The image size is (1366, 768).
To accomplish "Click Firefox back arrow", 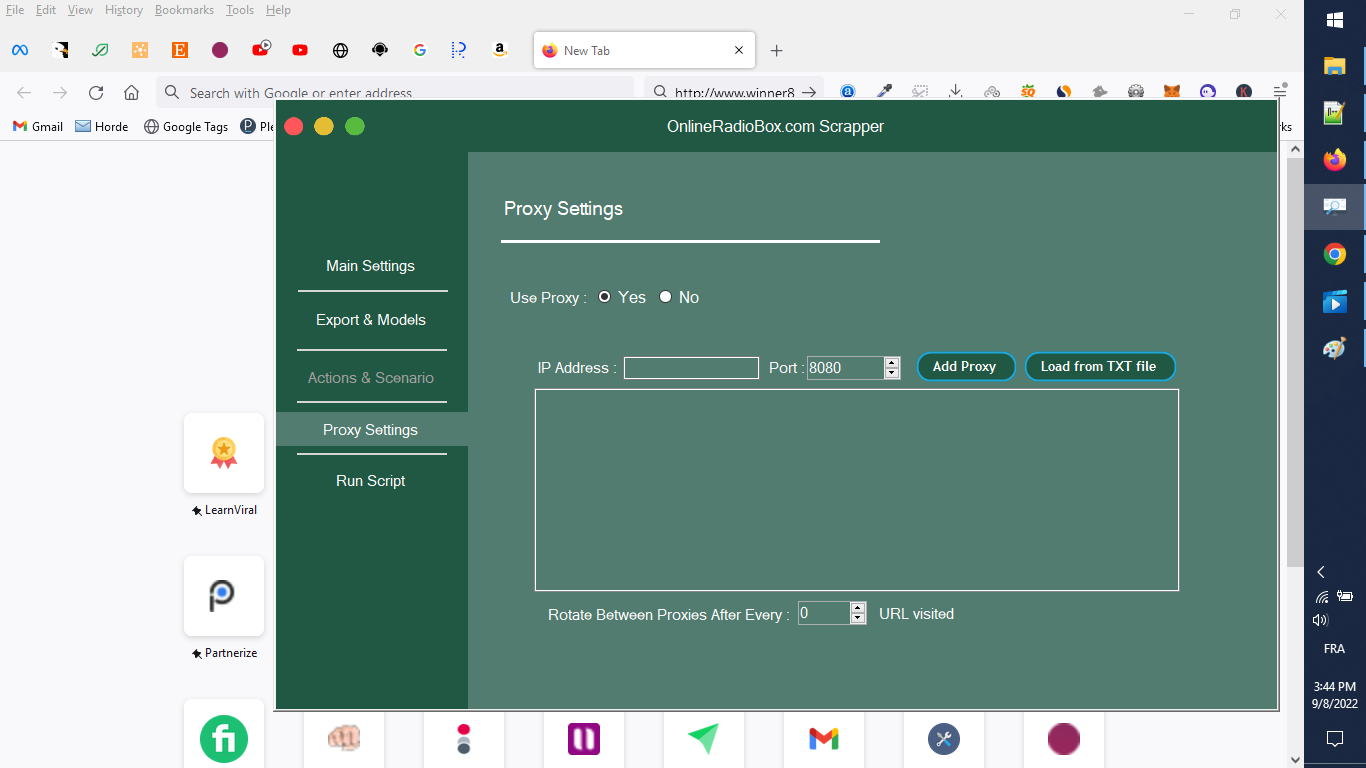I will pyautogui.click(x=24, y=92).
